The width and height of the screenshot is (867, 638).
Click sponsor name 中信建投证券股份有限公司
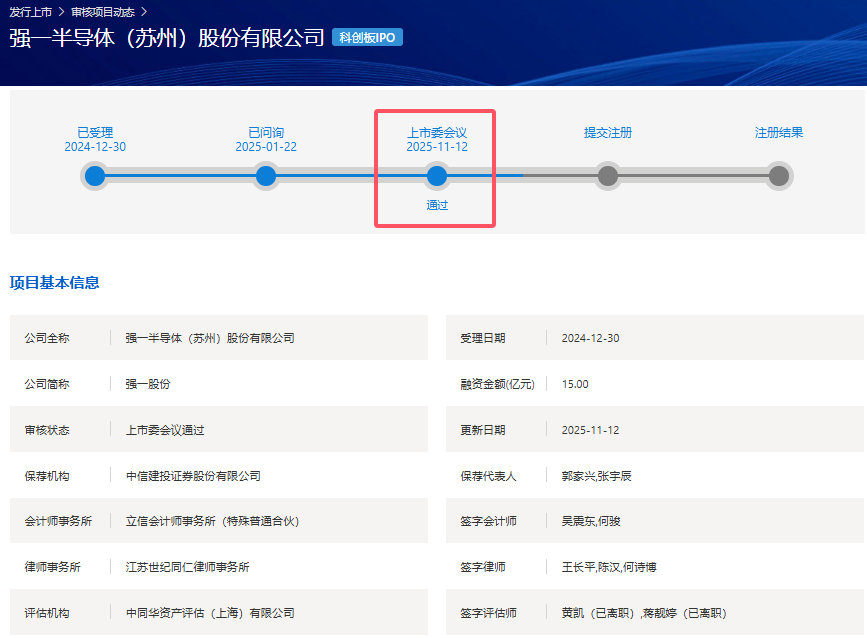[193, 476]
